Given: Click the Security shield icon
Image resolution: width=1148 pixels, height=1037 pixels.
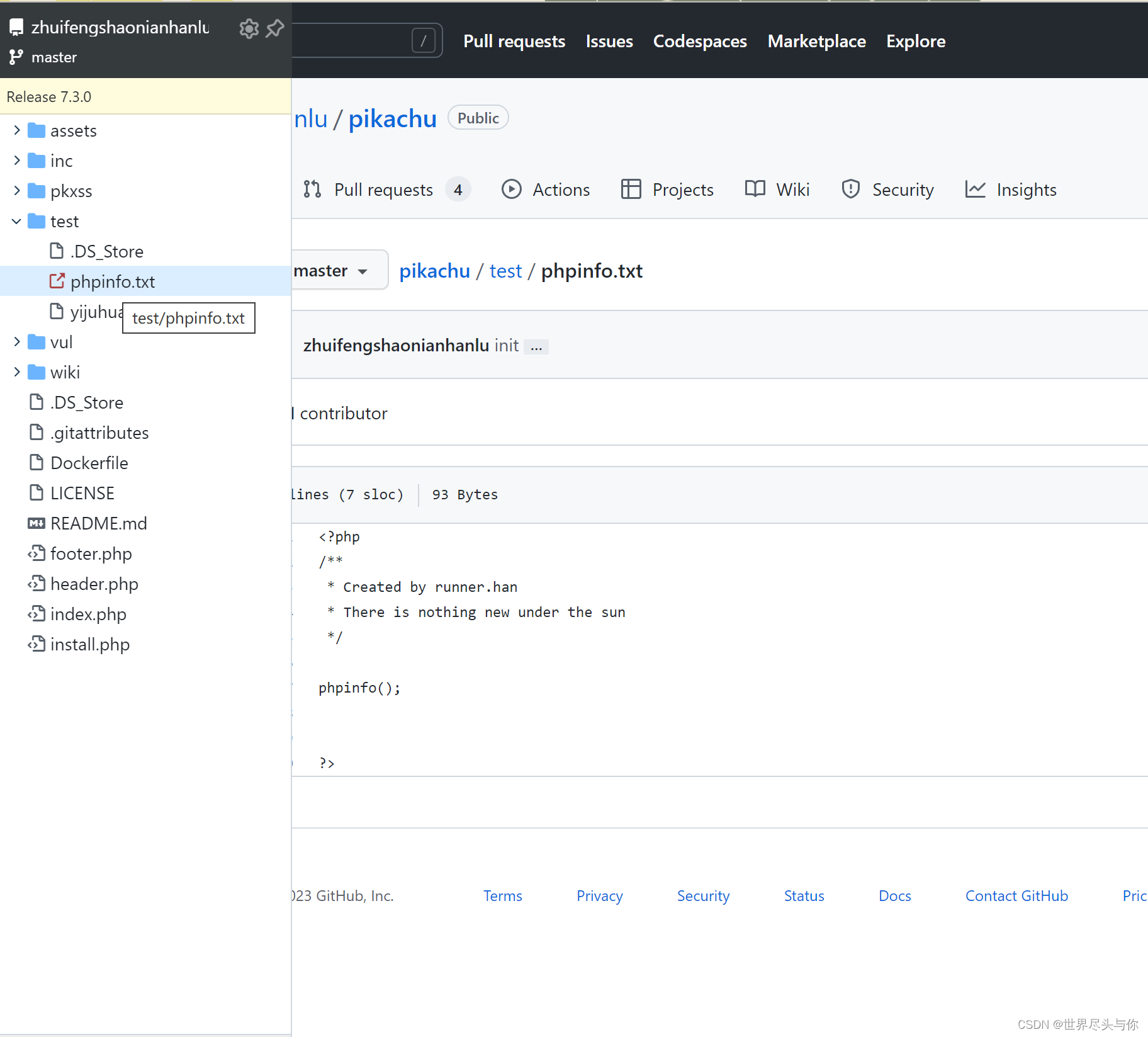Looking at the screenshot, I should pos(850,189).
